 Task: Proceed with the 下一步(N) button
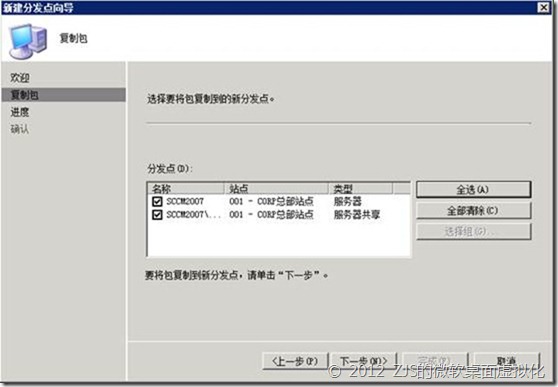click(x=363, y=361)
